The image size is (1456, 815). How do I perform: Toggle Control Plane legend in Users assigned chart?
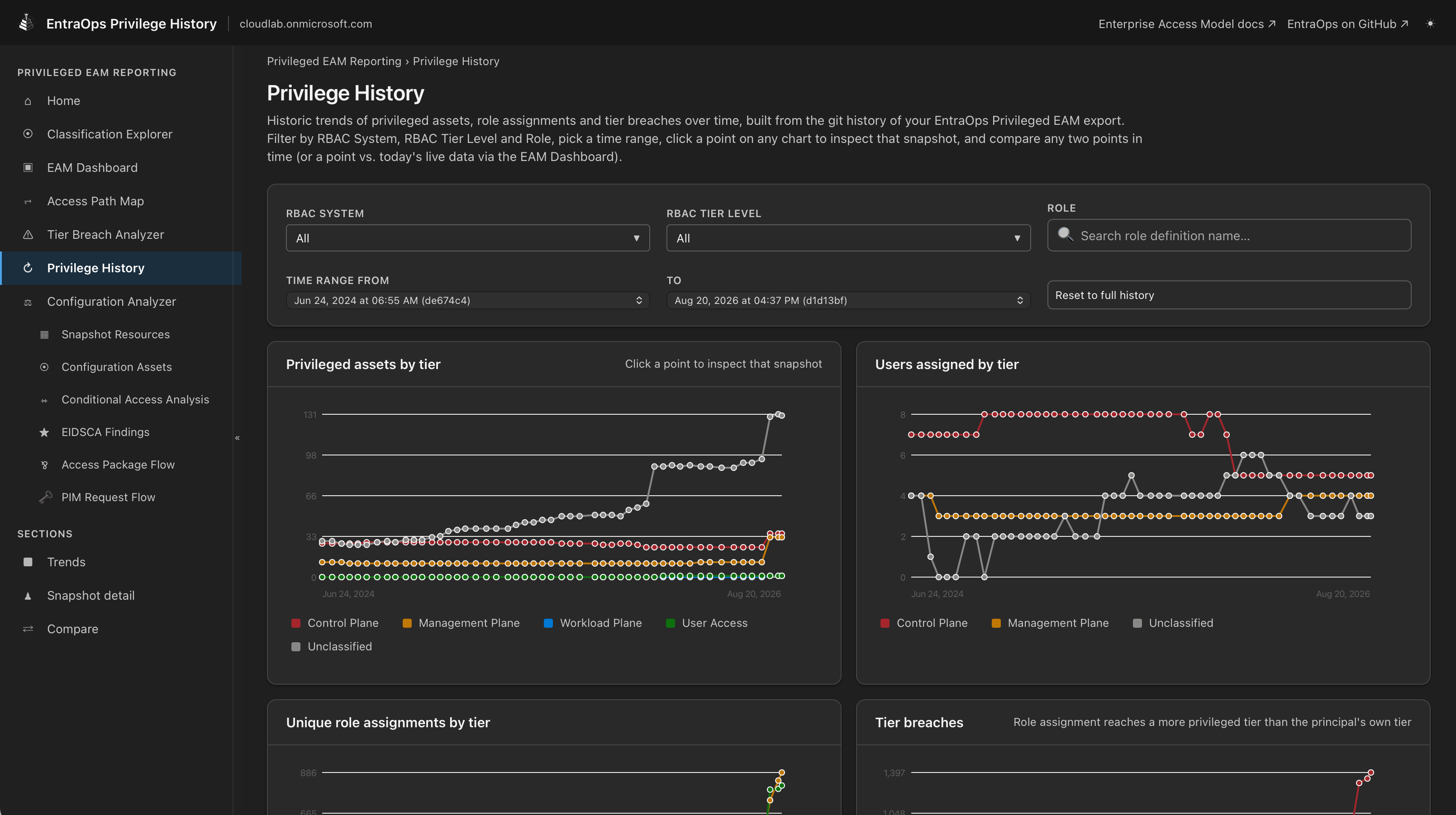coord(923,623)
